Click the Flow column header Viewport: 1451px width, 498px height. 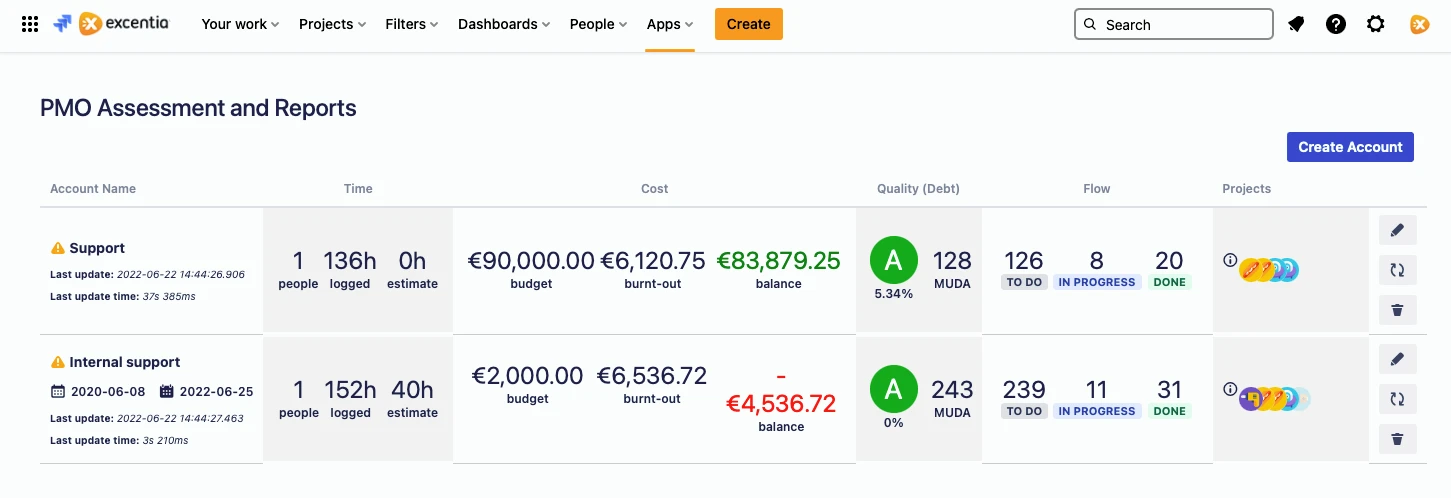click(1097, 188)
